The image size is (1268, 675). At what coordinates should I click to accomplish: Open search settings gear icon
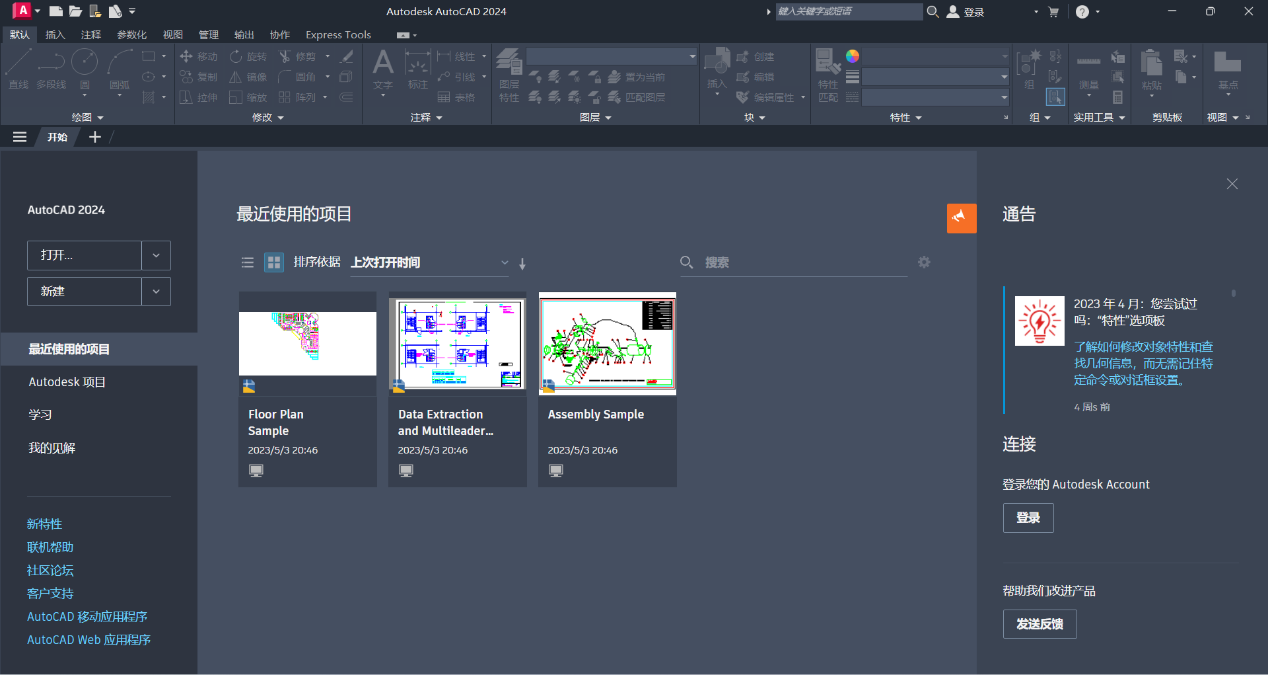click(x=924, y=262)
